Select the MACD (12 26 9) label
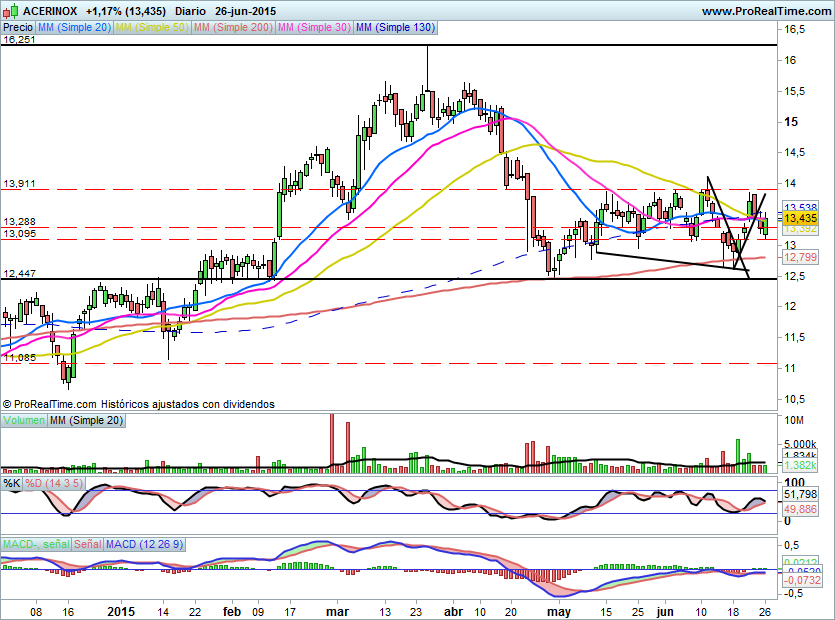This screenshot has height=620, width=835. click(x=144, y=544)
